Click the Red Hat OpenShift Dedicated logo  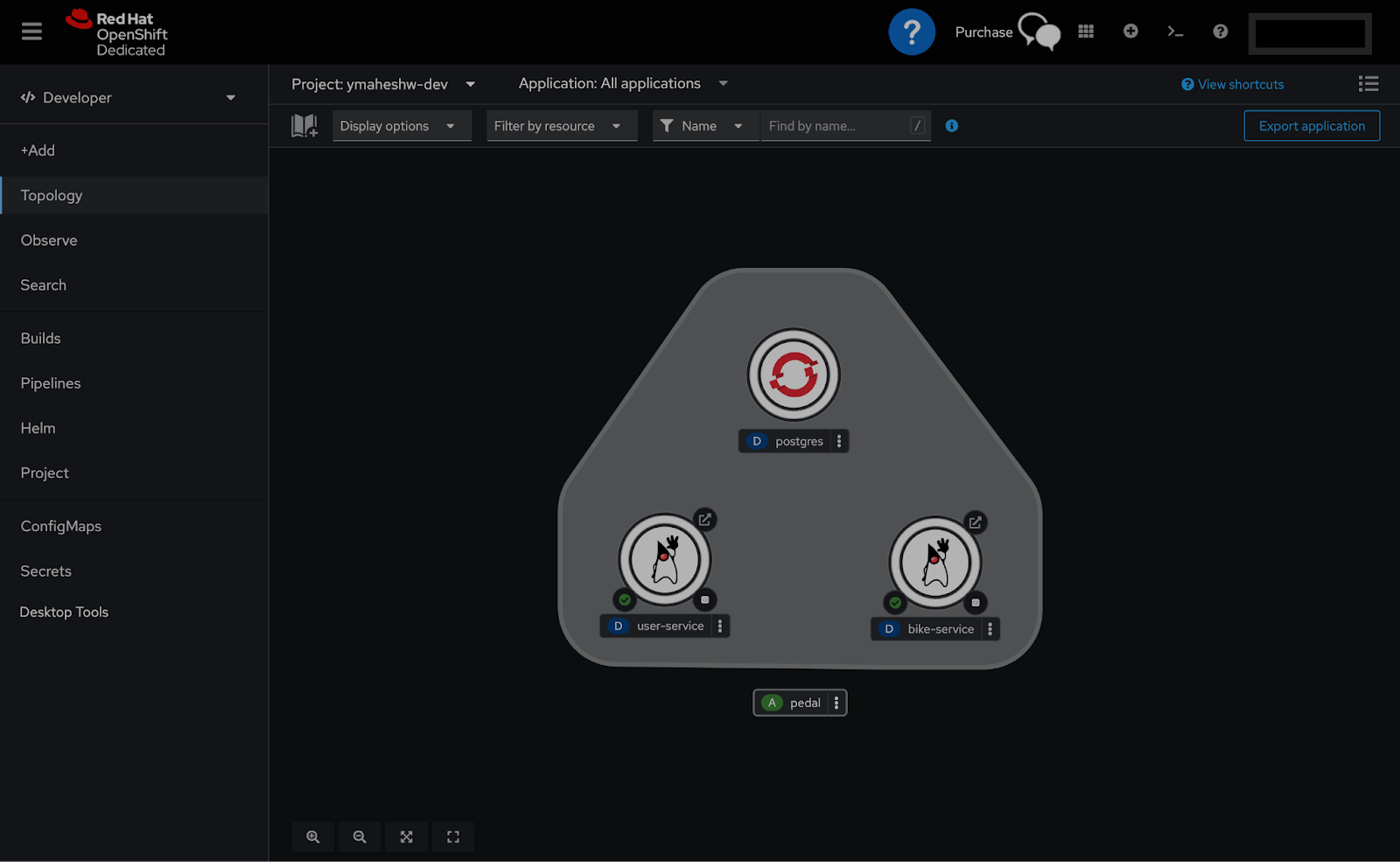click(x=116, y=33)
